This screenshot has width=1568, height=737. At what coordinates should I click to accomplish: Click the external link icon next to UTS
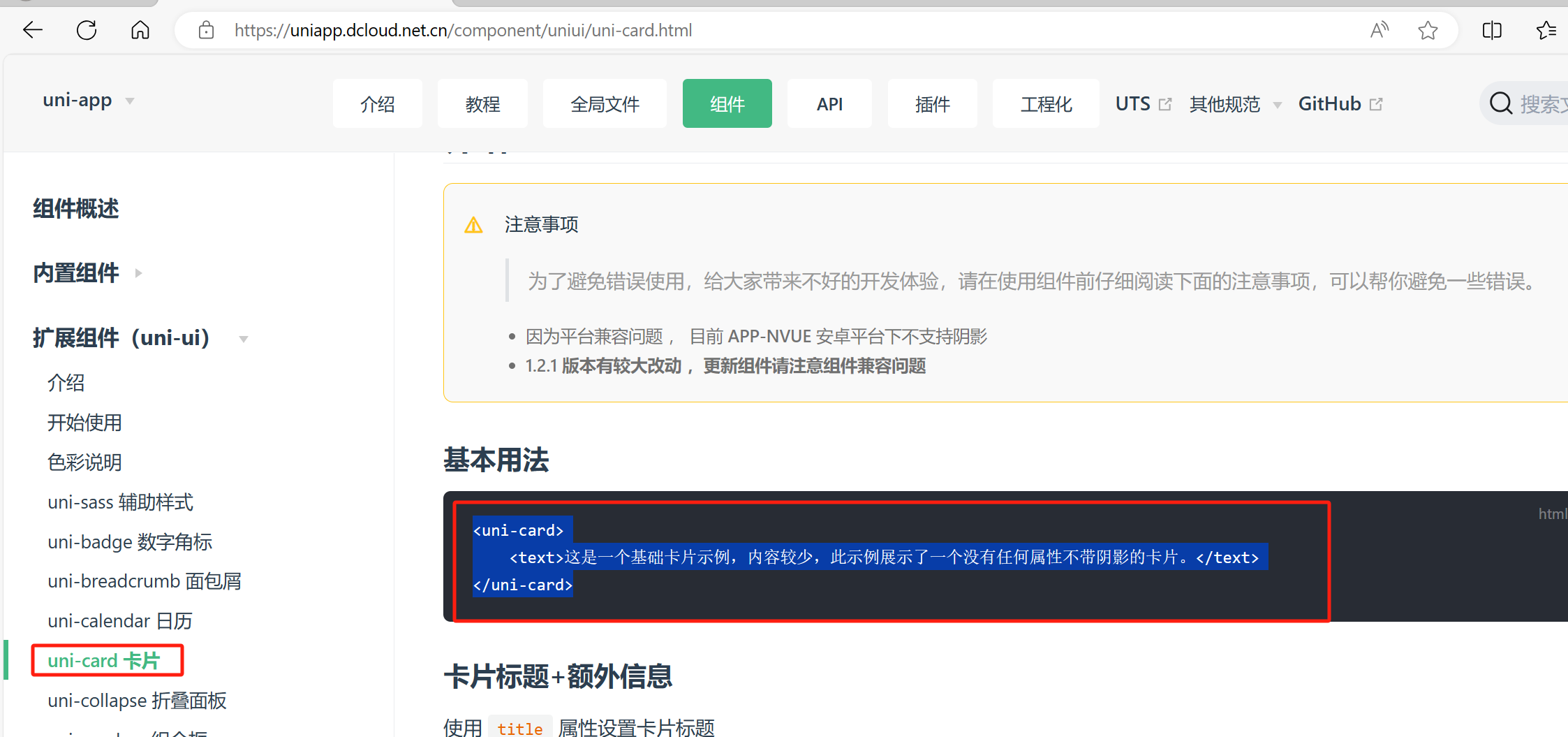1164,104
